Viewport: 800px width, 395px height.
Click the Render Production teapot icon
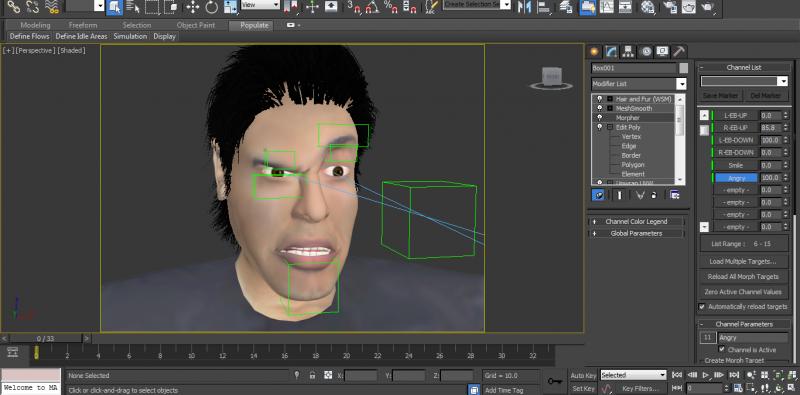pos(707,7)
